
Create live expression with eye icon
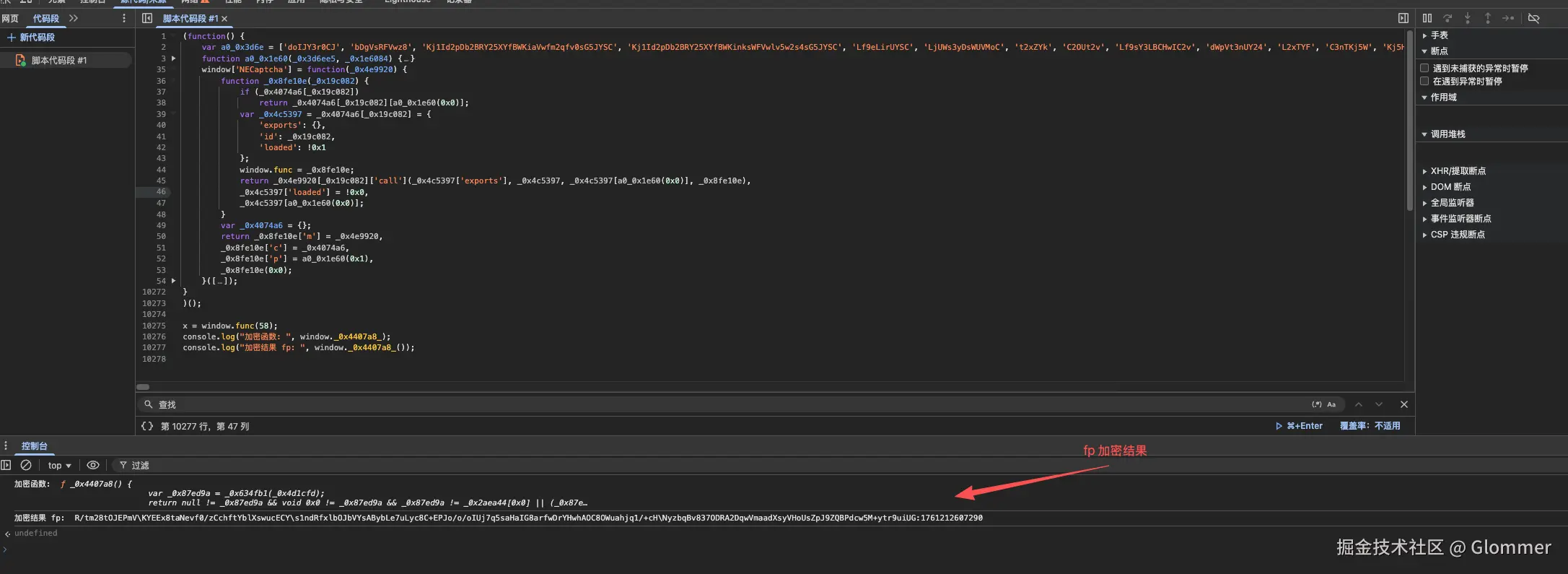(93, 465)
